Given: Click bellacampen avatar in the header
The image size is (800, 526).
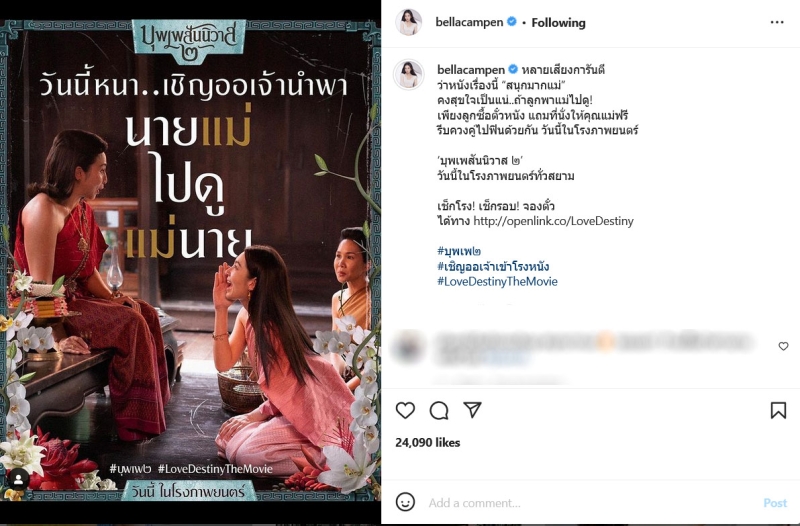Looking at the screenshot, I should [x=409, y=22].
